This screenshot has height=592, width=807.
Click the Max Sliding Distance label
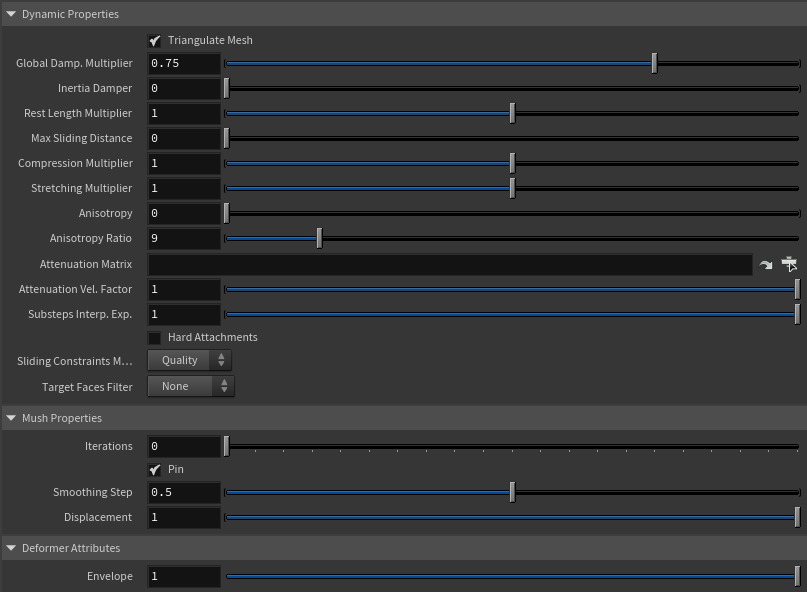click(82, 138)
